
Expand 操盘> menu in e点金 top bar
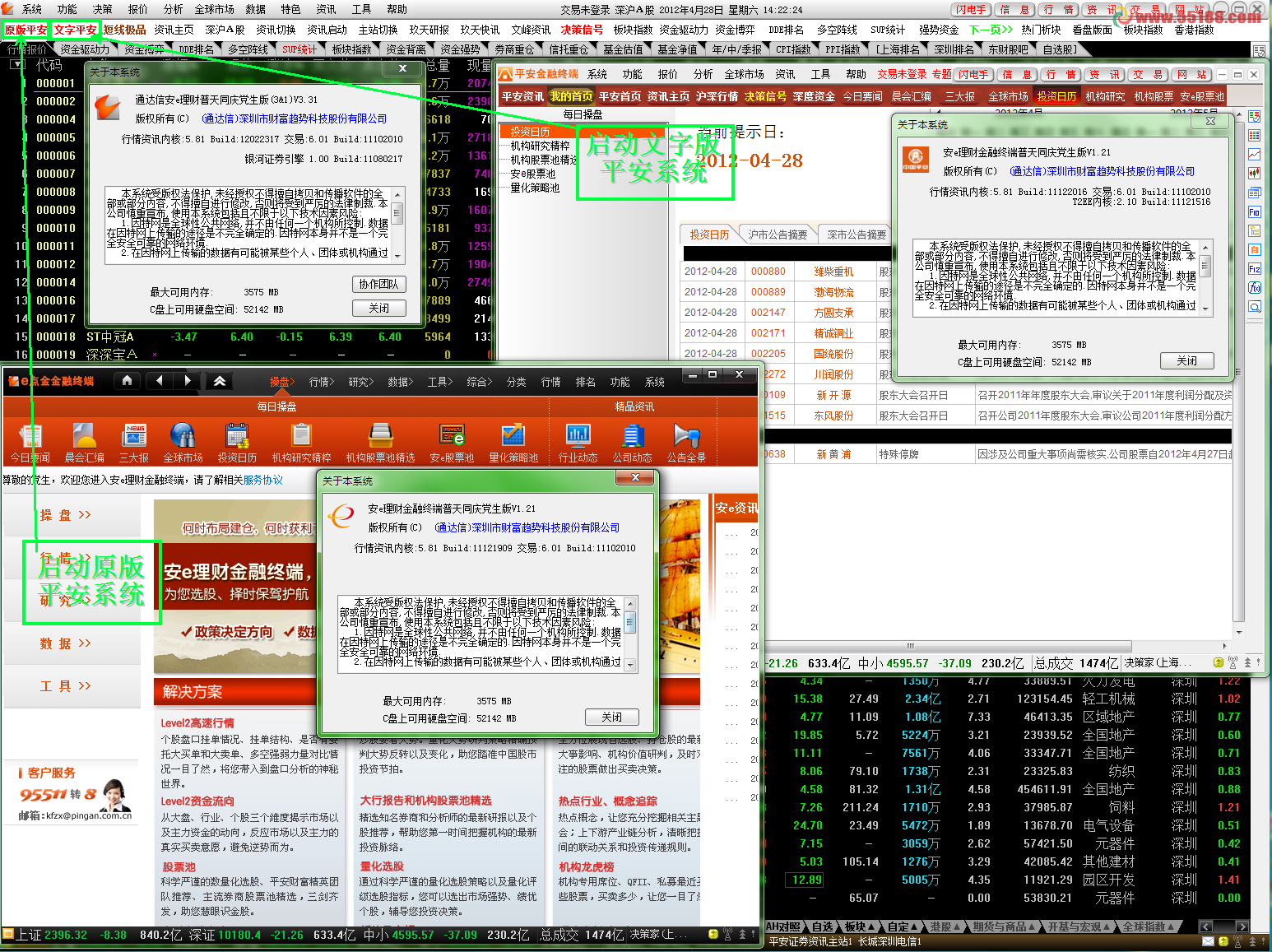pyautogui.click(x=281, y=382)
